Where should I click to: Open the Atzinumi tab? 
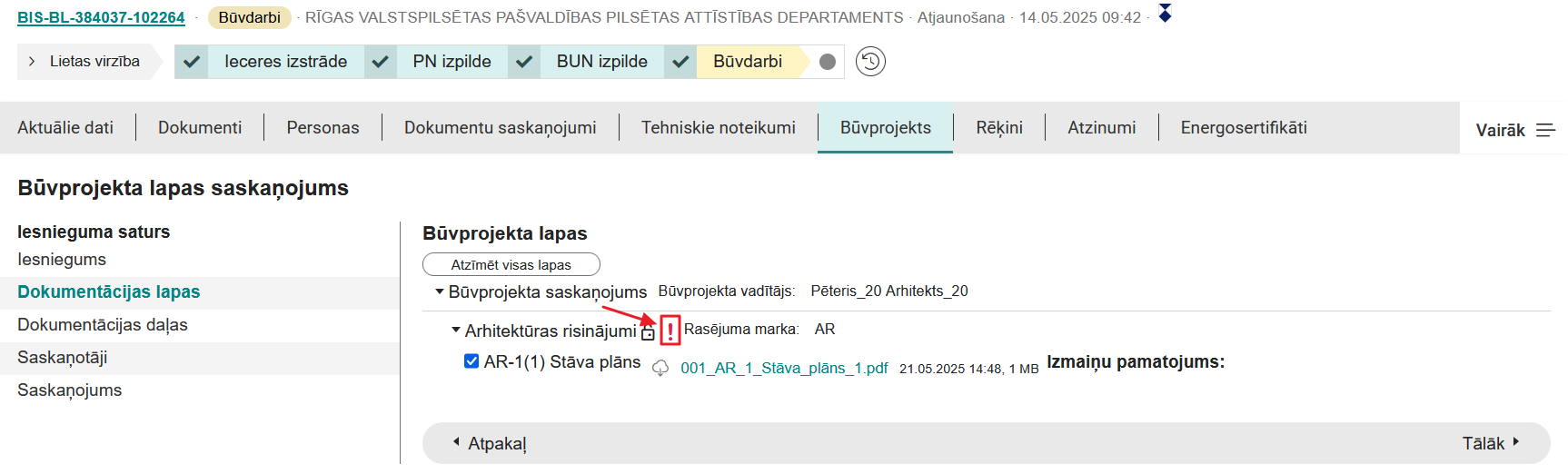1102,128
